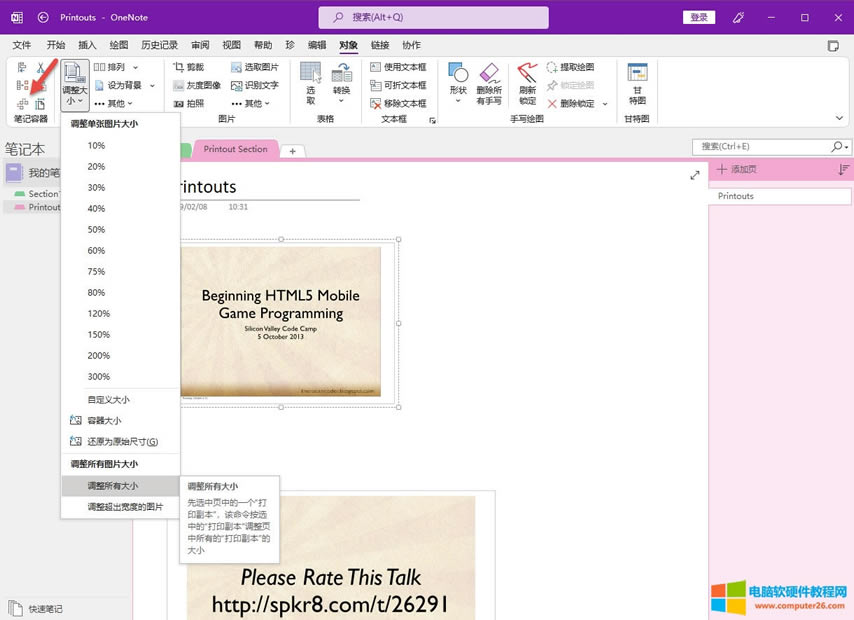Click the top 搜索 search box
The width and height of the screenshot is (854, 620).
(433, 17)
